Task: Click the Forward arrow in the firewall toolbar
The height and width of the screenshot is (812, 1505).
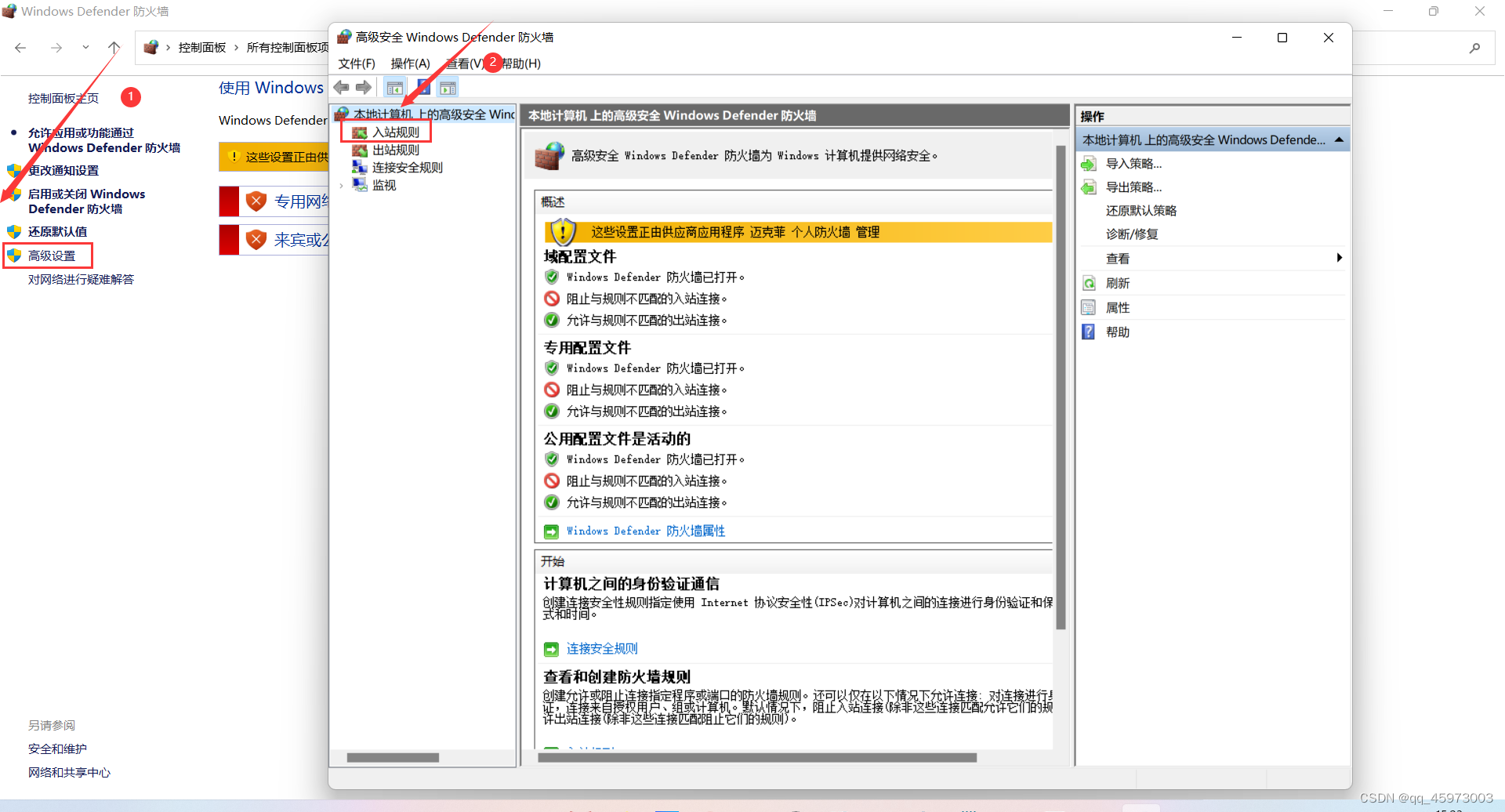Action: 363,88
